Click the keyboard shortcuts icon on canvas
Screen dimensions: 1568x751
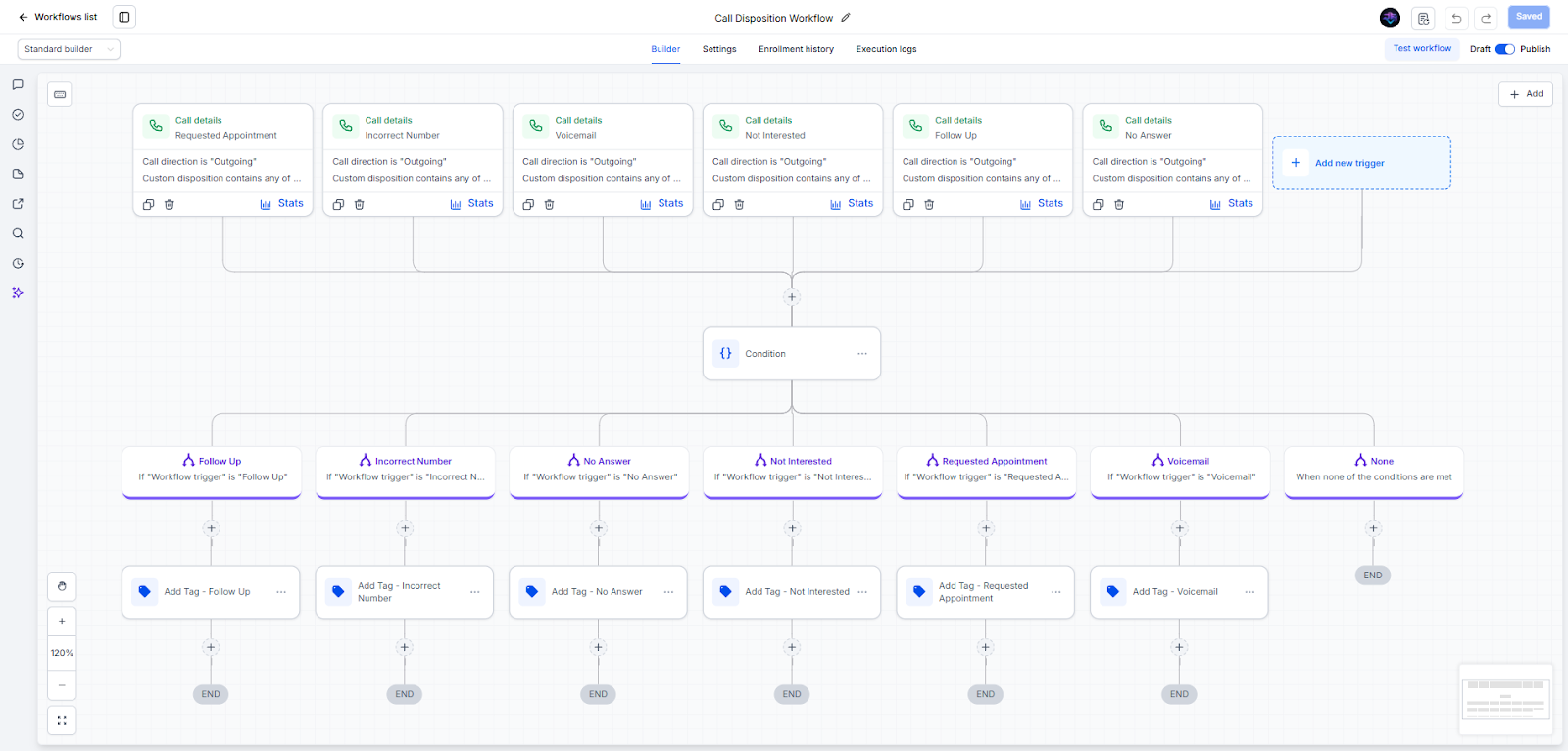[x=60, y=94]
